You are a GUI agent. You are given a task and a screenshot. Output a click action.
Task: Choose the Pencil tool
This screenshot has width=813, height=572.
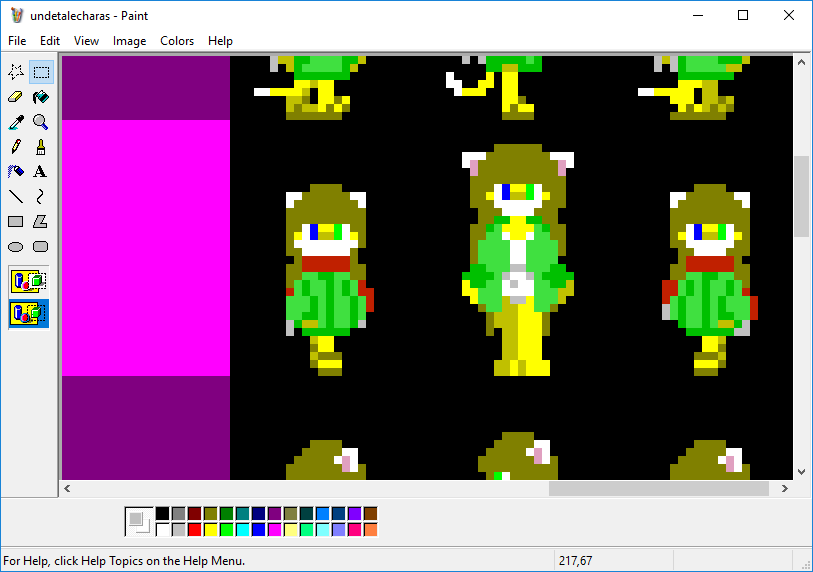point(16,146)
